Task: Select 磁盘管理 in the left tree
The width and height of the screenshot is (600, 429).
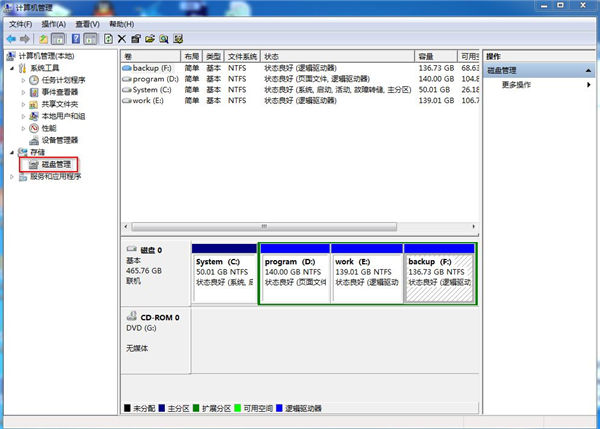Action: [50, 164]
